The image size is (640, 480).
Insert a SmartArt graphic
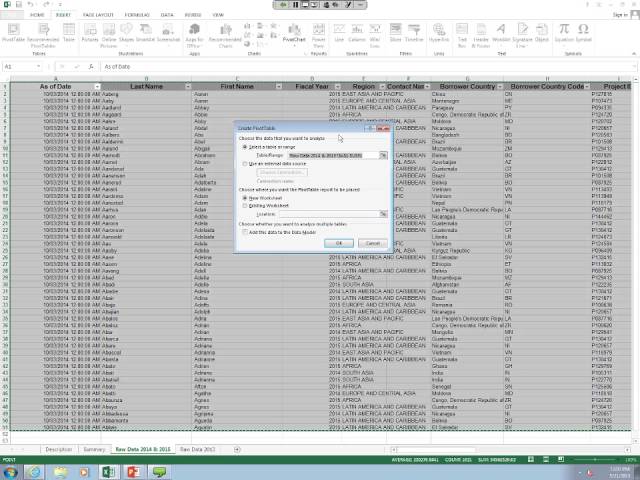click(145, 33)
